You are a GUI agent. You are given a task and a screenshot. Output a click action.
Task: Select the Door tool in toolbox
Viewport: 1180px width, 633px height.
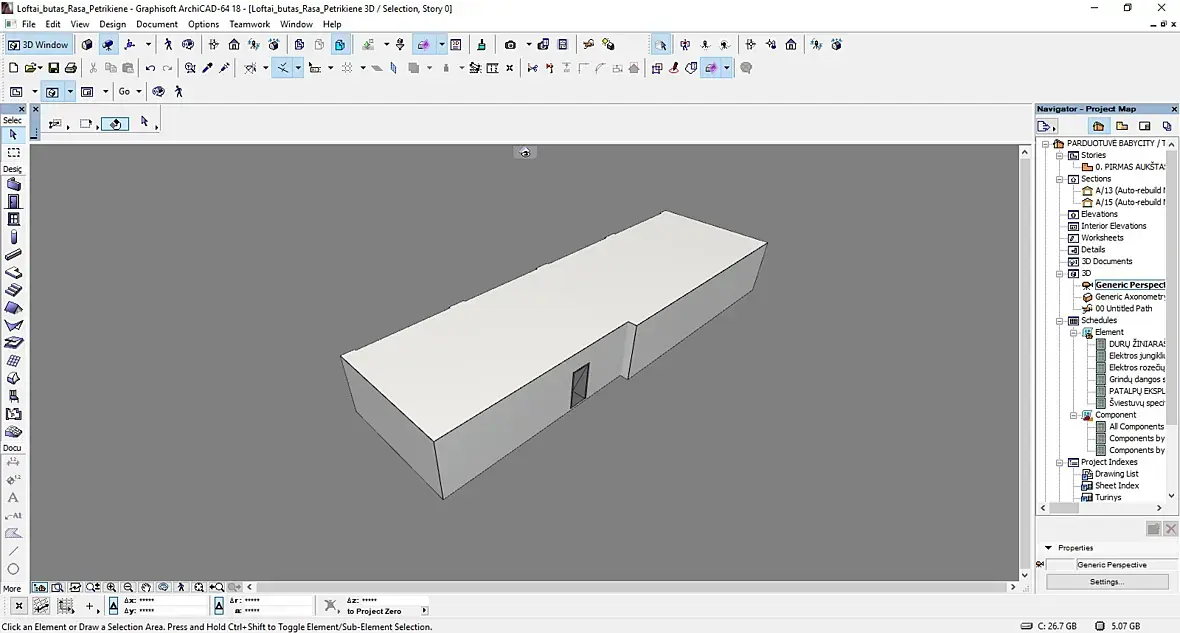pyautogui.click(x=14, y=202)
